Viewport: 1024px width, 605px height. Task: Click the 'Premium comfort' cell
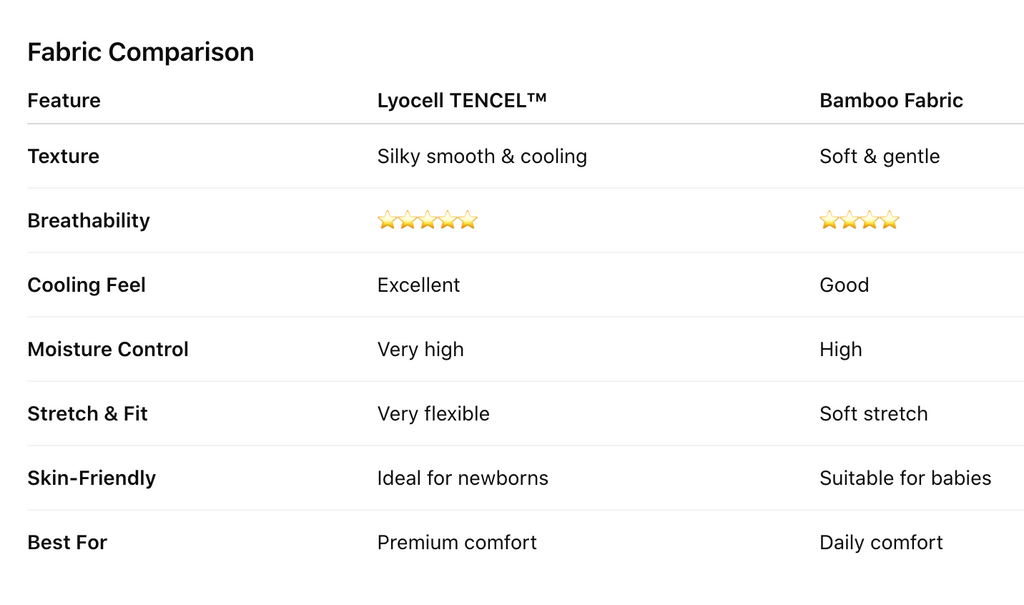pos(456,542)
